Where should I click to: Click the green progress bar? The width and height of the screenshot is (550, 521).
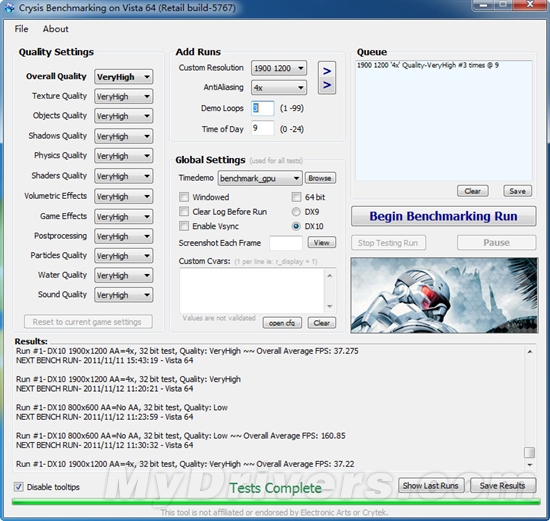(276, 502)
